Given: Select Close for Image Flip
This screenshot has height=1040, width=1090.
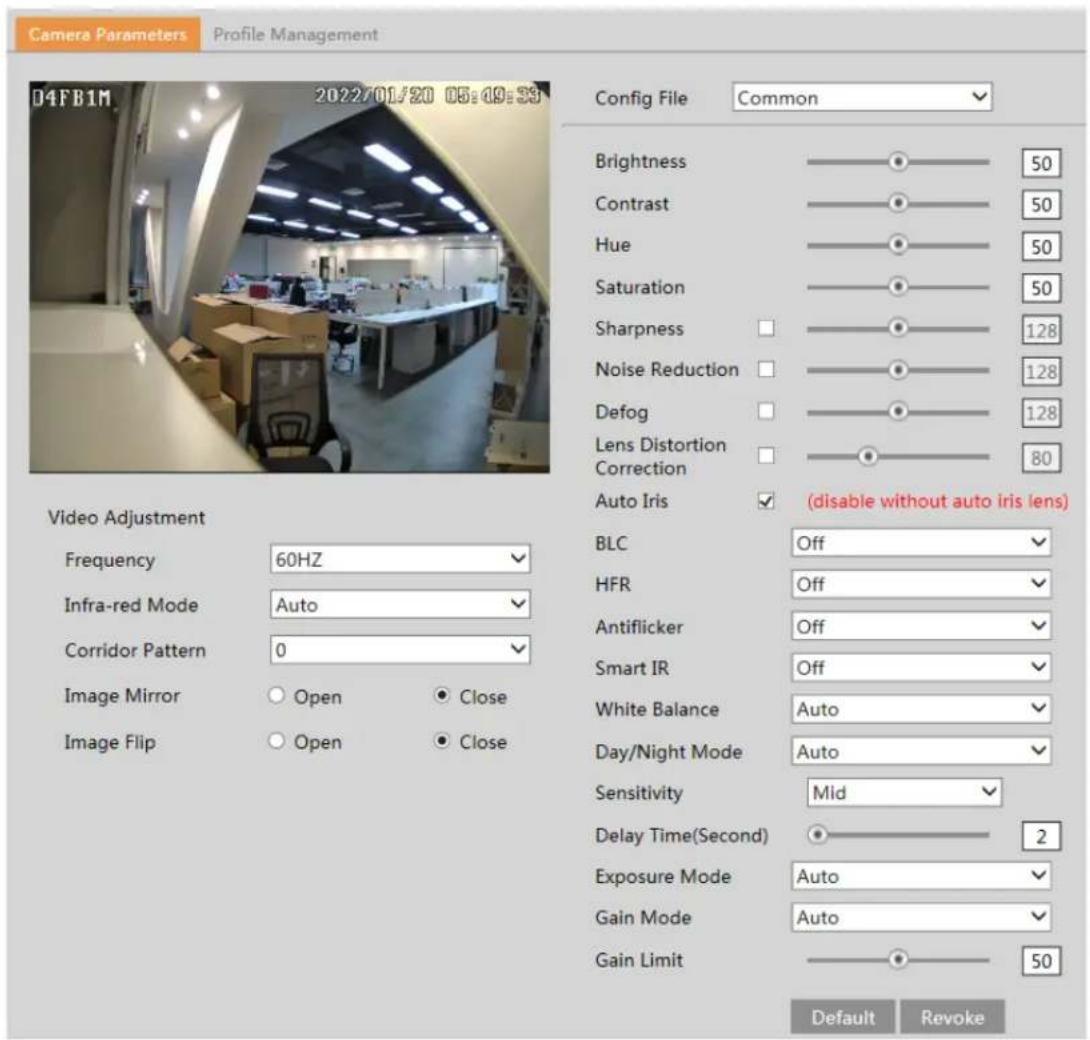Looking at the screenshot, I should 441,741.
